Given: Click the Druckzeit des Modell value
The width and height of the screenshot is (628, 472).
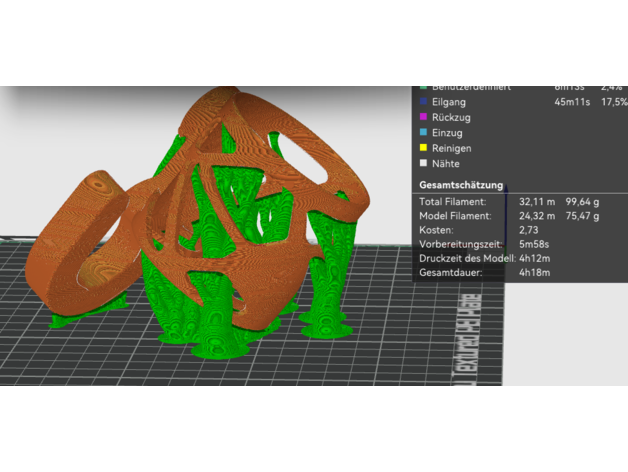Looking at the screenshot, I should tap(535, 258).
